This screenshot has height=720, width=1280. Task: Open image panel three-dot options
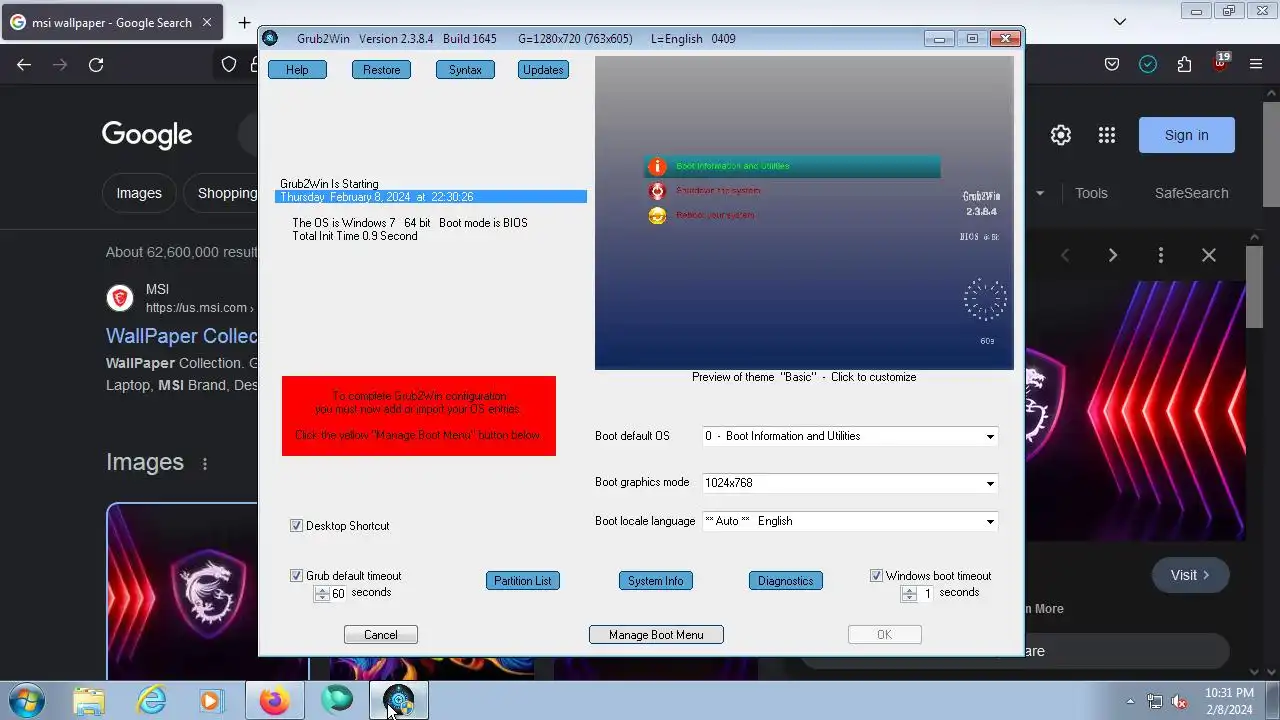(1161, 256)
